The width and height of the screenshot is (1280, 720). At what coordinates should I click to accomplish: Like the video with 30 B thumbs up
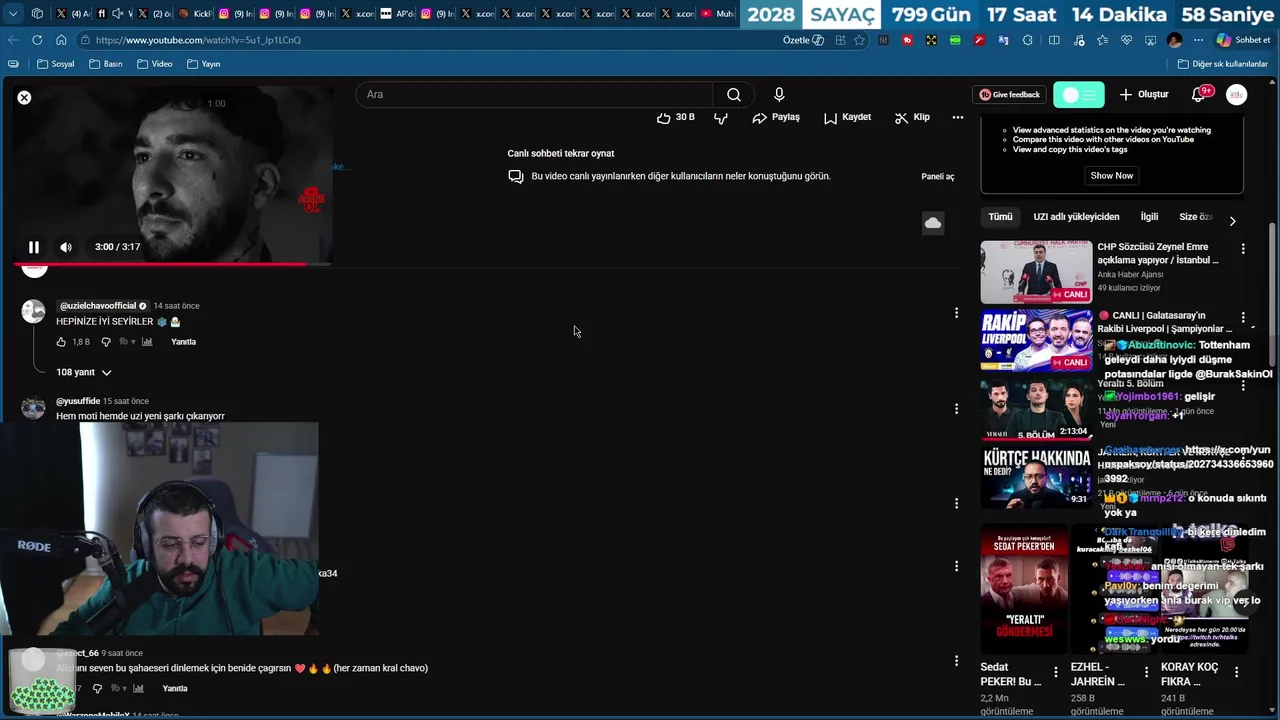pyautogui.click(x=675, y=117)
